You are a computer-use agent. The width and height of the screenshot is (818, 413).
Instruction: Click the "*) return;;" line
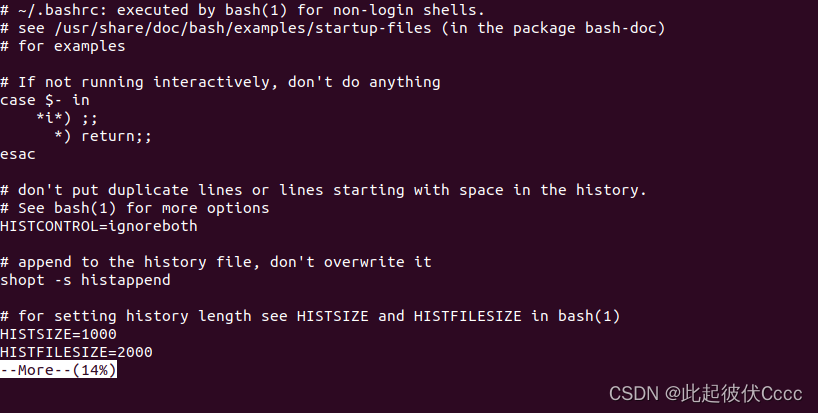click(103, 136)
